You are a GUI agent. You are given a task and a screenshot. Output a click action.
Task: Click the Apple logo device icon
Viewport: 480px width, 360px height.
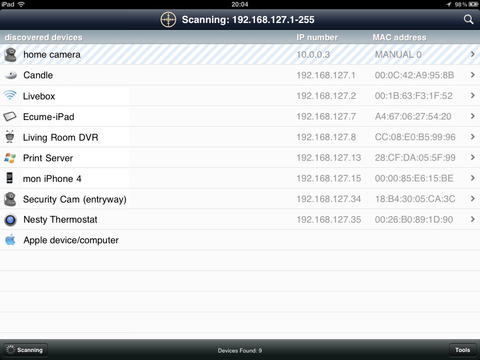(x=10, y=240)
